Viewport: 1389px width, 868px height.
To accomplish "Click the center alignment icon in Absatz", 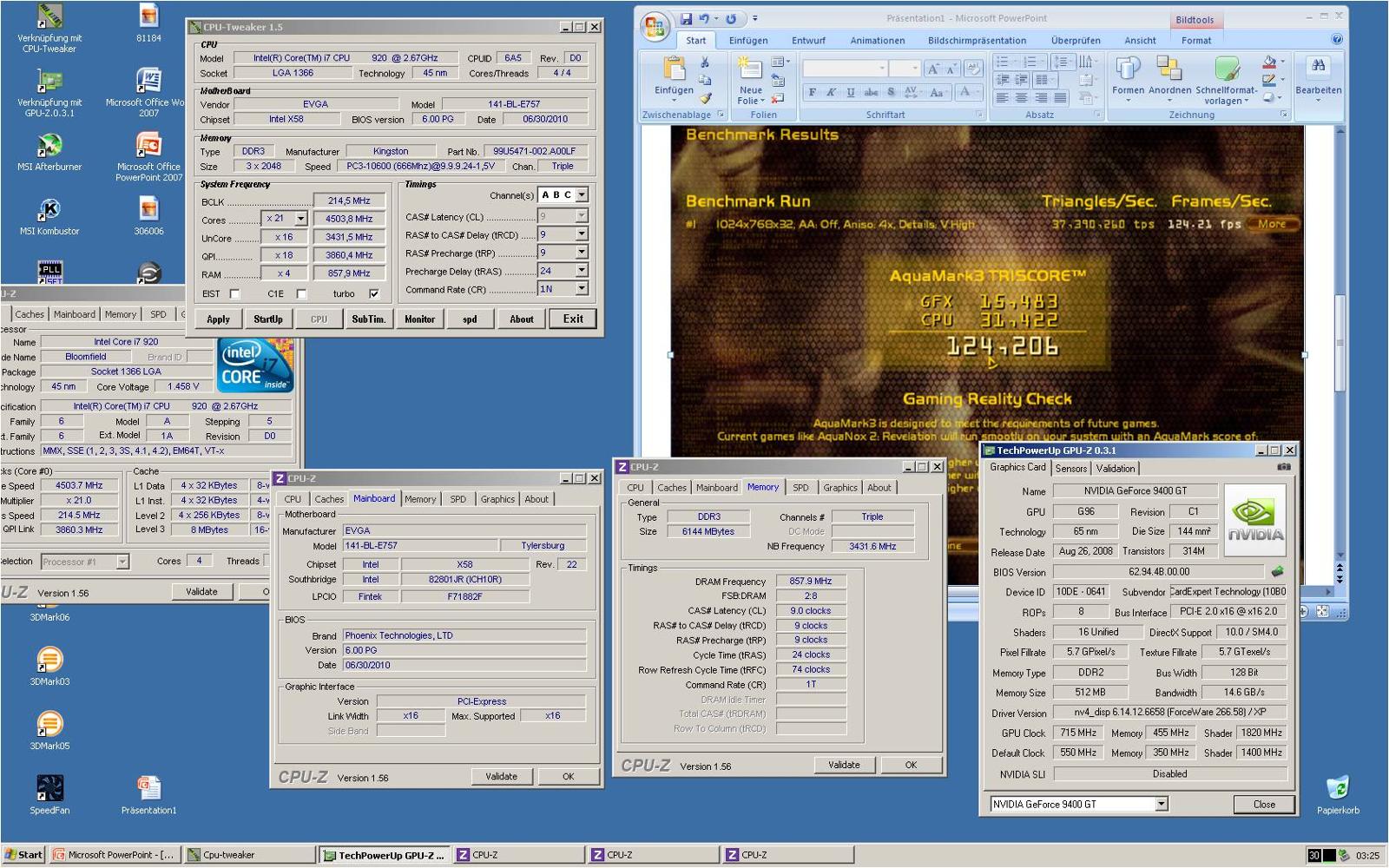I will (1021, 98).
